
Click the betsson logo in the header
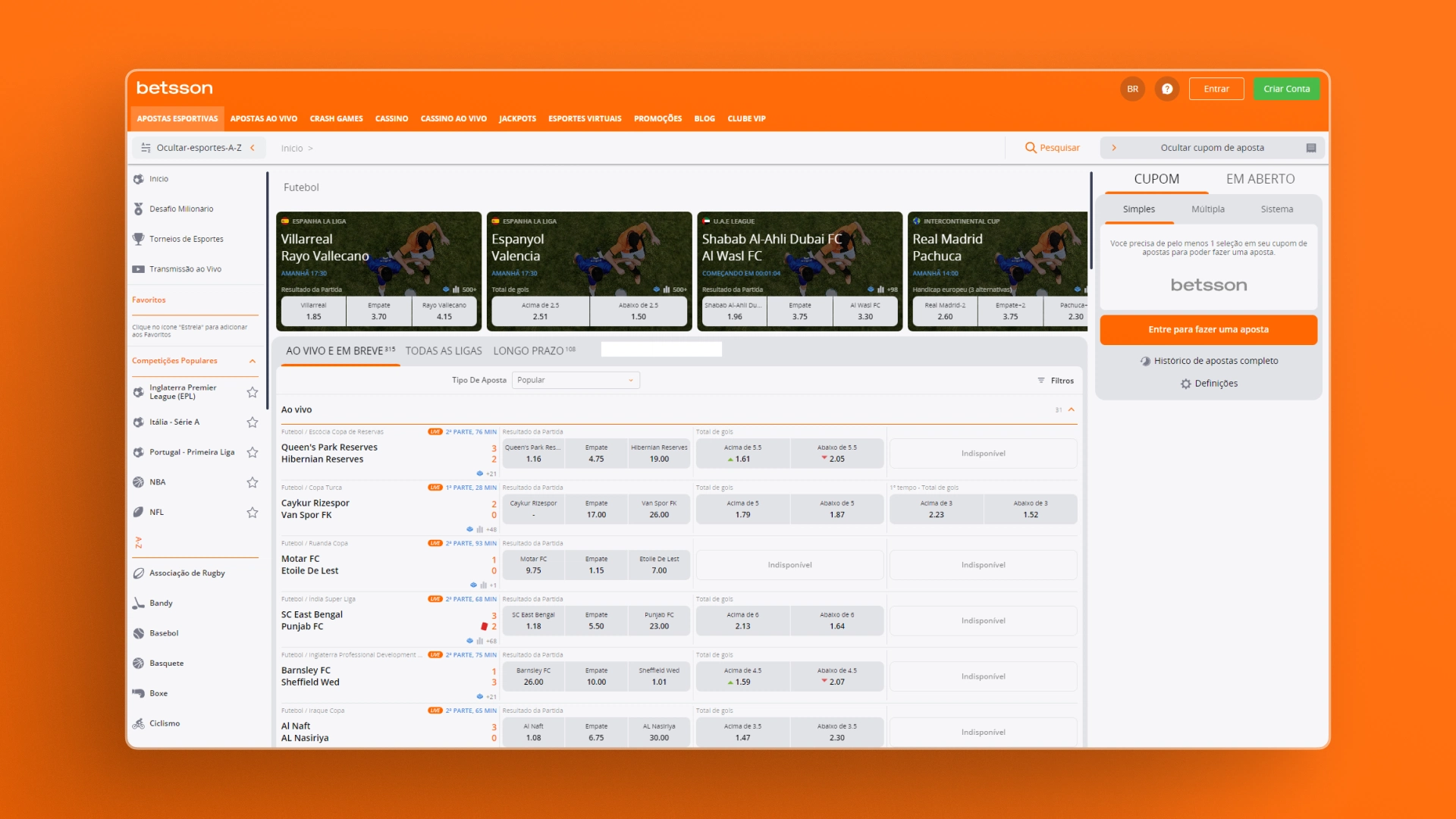click(x=174, y=88)
